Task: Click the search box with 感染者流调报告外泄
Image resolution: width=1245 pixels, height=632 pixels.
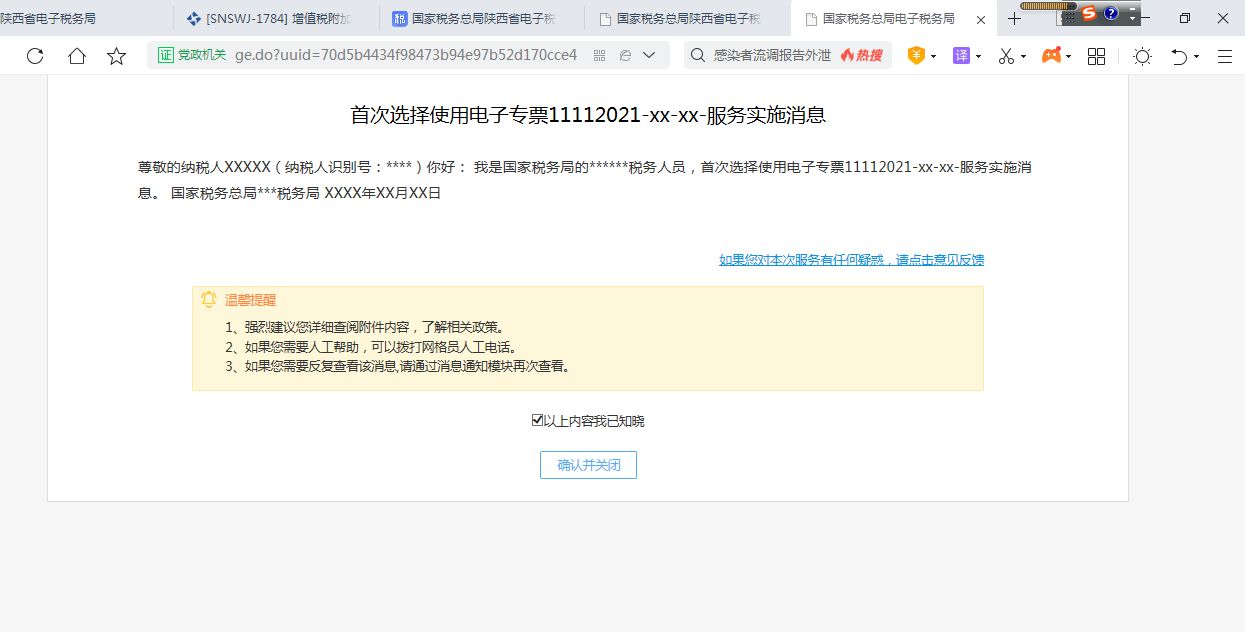Action: click(x=770, y=56)
